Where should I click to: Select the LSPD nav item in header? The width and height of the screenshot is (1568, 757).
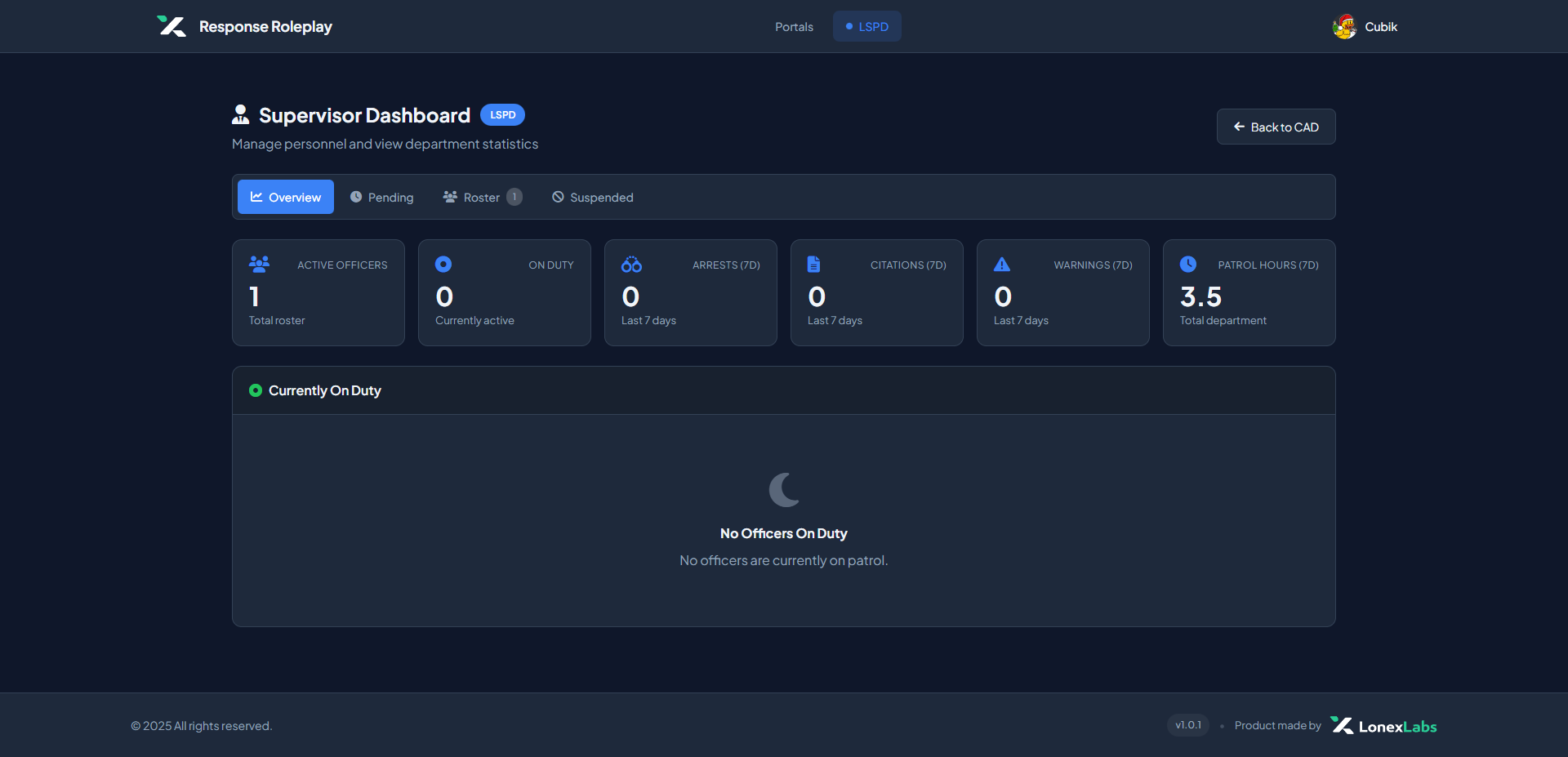[x=867, y=26]
